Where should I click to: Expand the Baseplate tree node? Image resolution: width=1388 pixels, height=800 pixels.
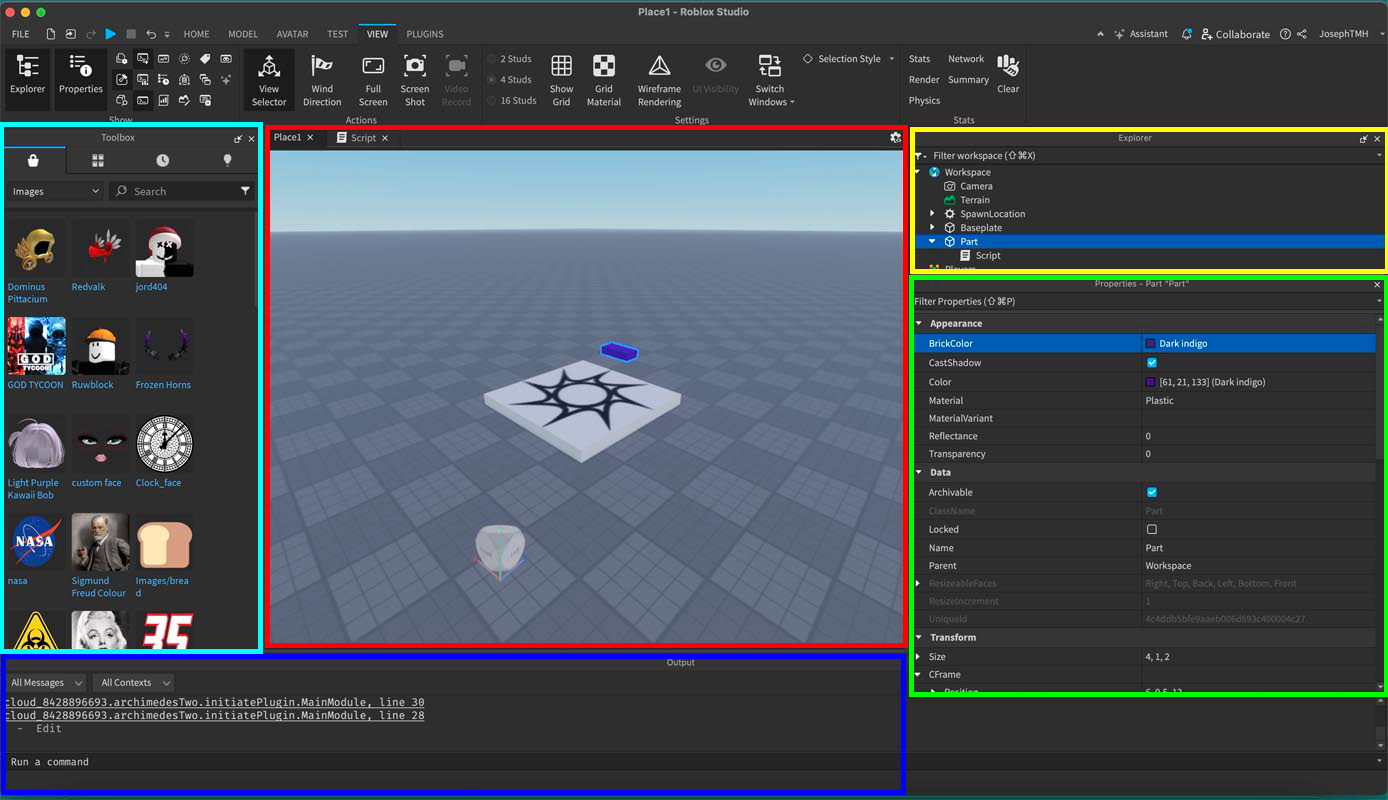pyautogui.click(x=933, y=228)
